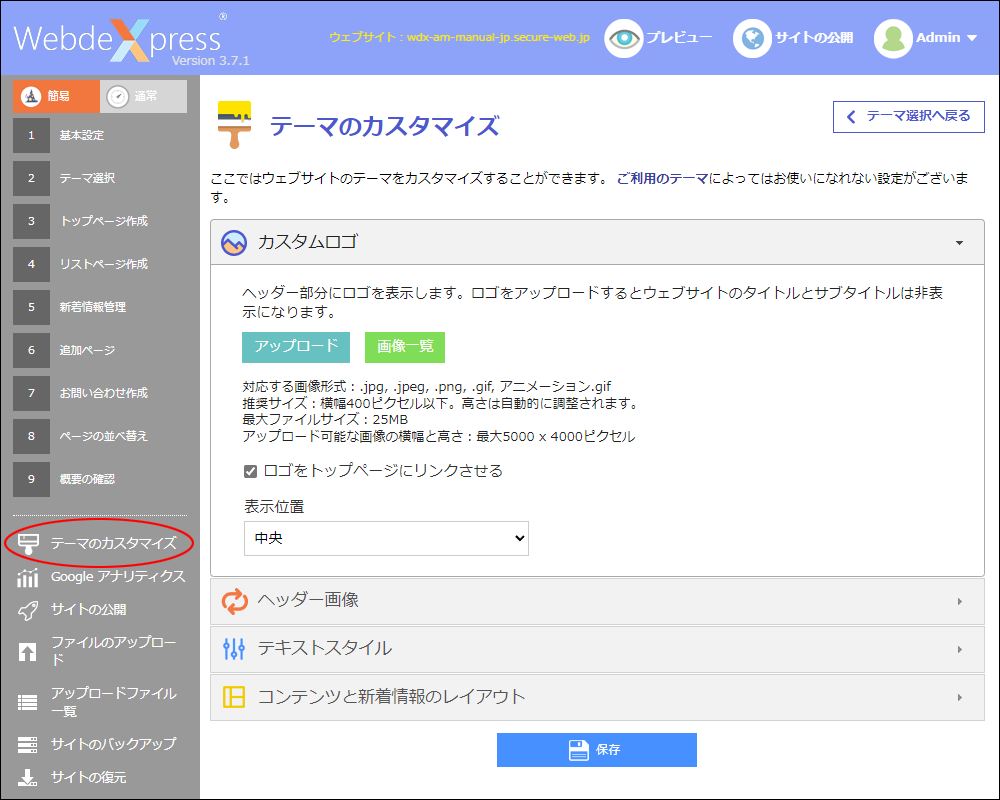Viewport: 1000px width, 800px height.
Task: Open サイトのバックアップ sidebar link
Action: click(114, 744)
